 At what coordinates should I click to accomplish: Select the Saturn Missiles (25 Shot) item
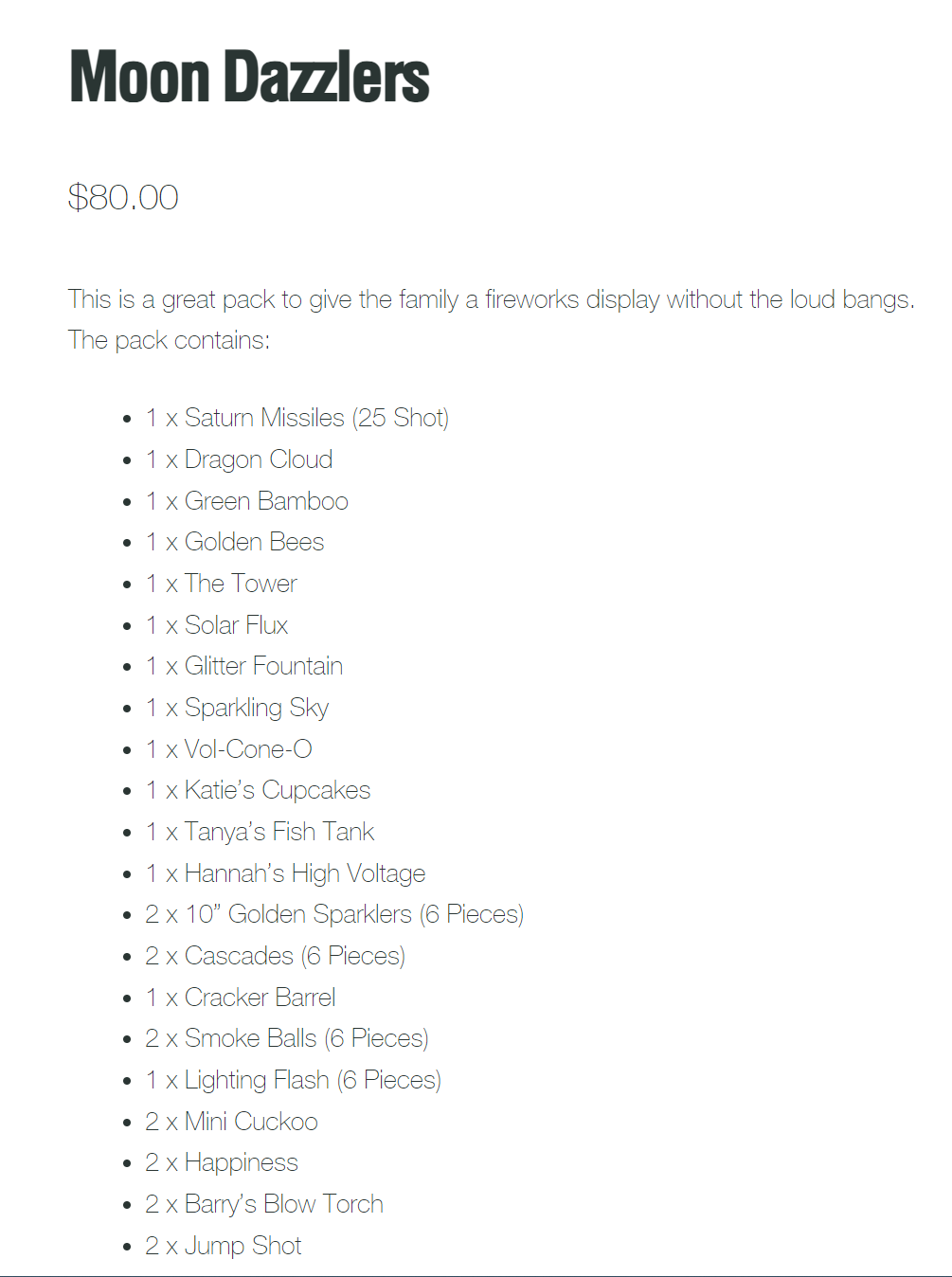297,418
